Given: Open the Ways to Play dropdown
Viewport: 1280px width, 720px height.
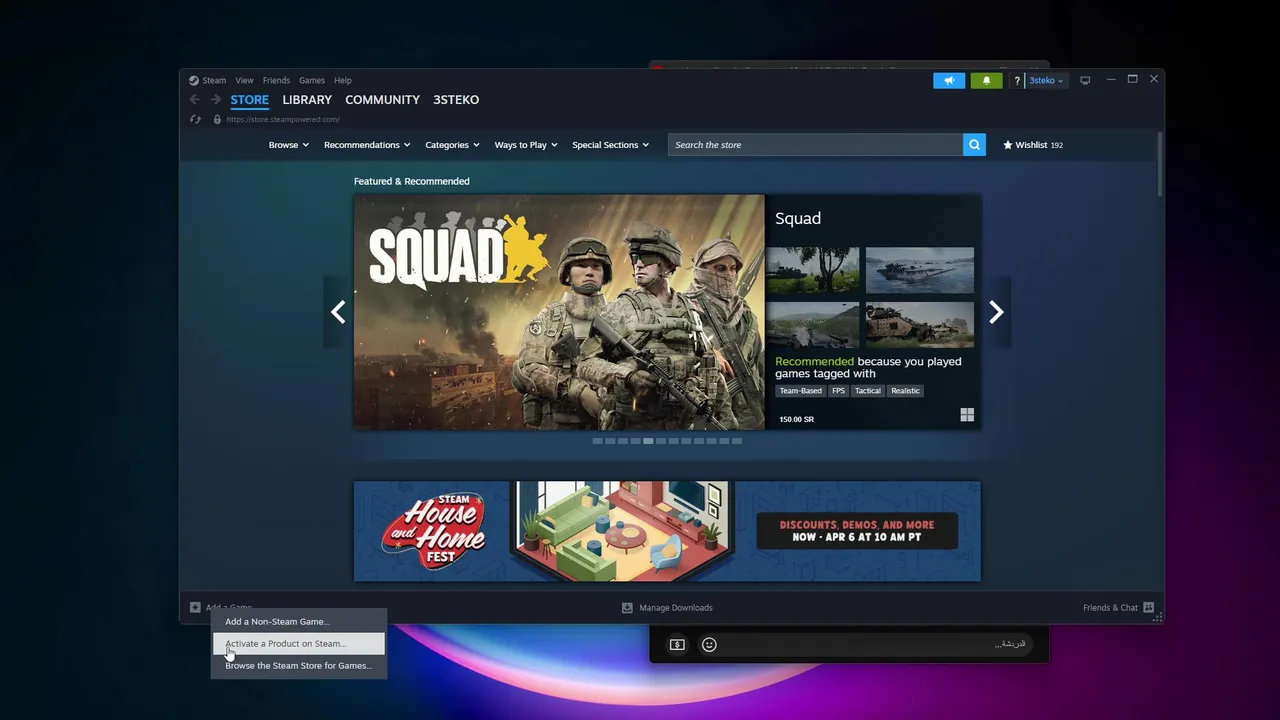Looking at the screenshot, I should tap(526, 145).
